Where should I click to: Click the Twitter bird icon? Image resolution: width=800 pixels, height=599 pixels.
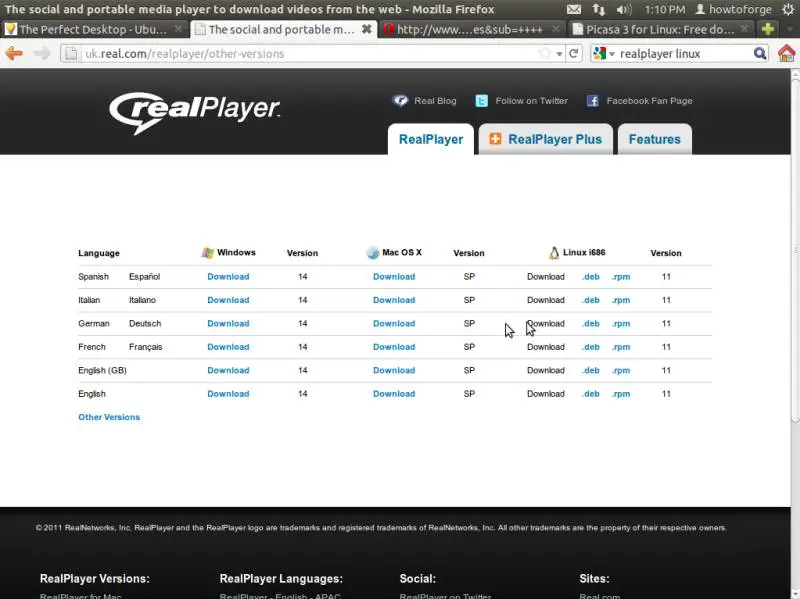(481, 101)
